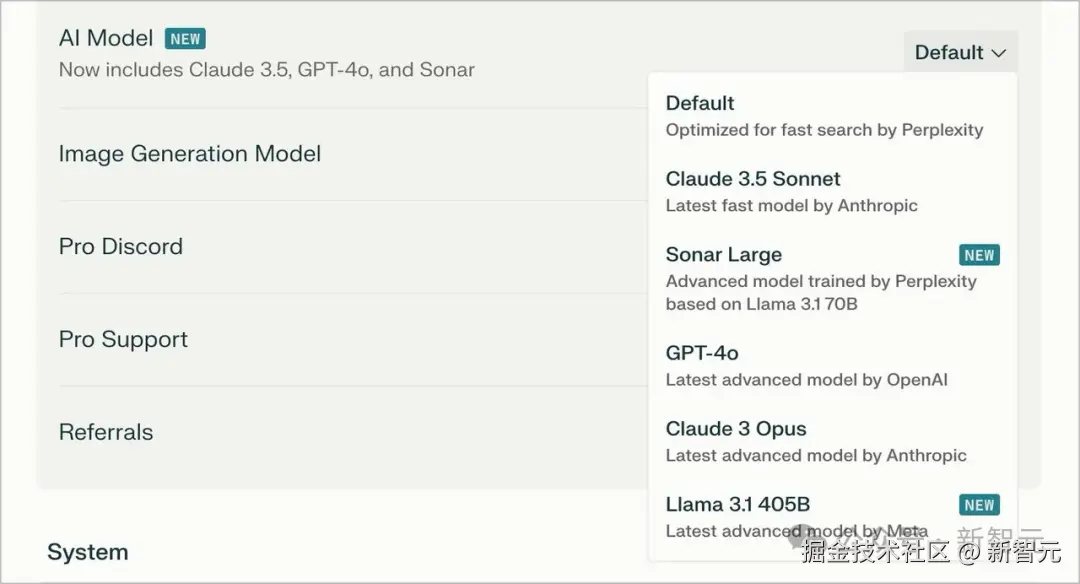The height and width of the screenshot is (584, 1080).
Task: Select the Default model option
Action: (x=700, y=103)
